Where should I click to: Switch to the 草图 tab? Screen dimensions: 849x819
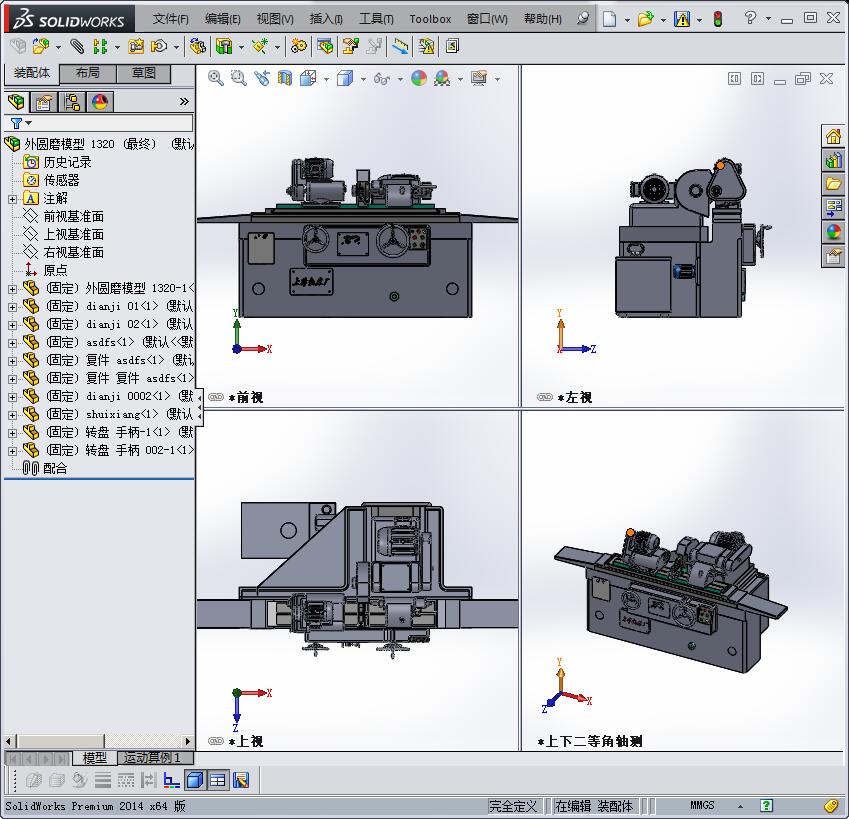[x=143, y=73]
